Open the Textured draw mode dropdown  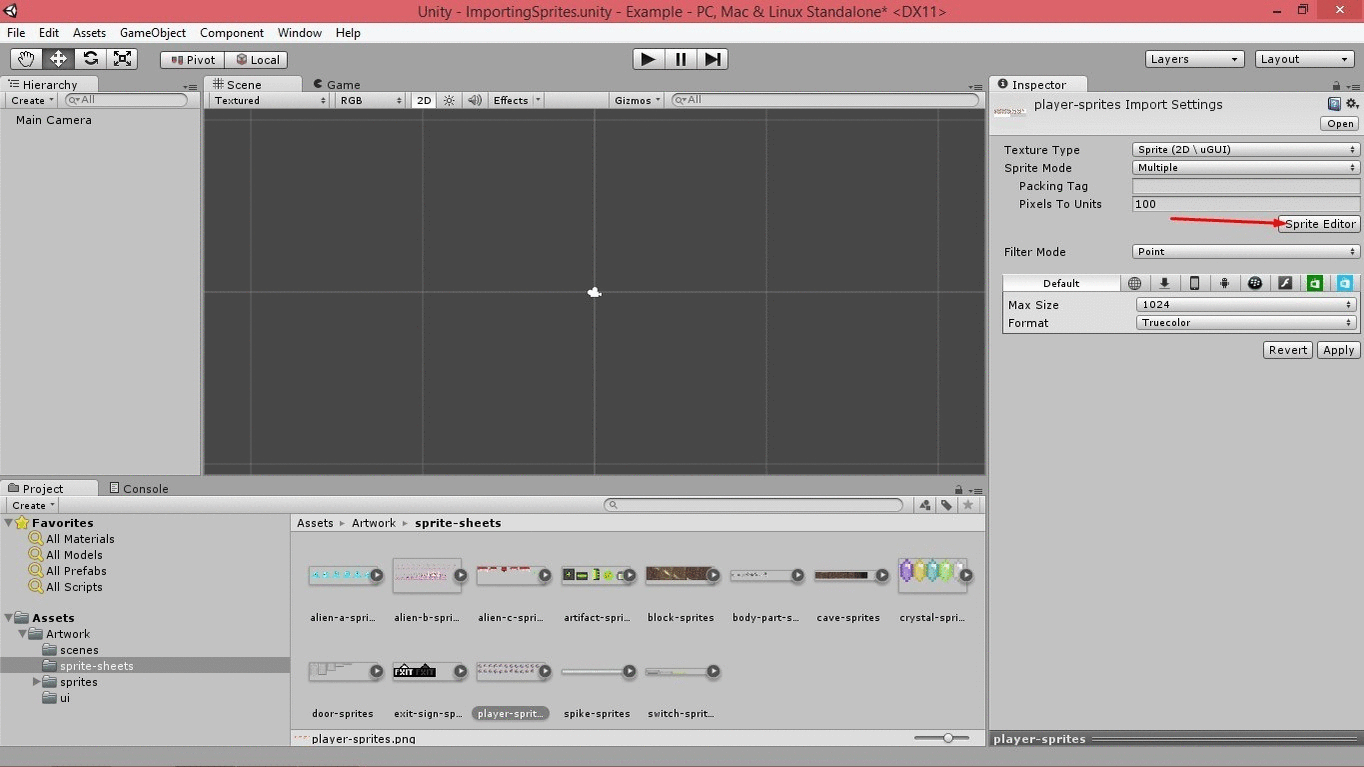click(269, 100)
